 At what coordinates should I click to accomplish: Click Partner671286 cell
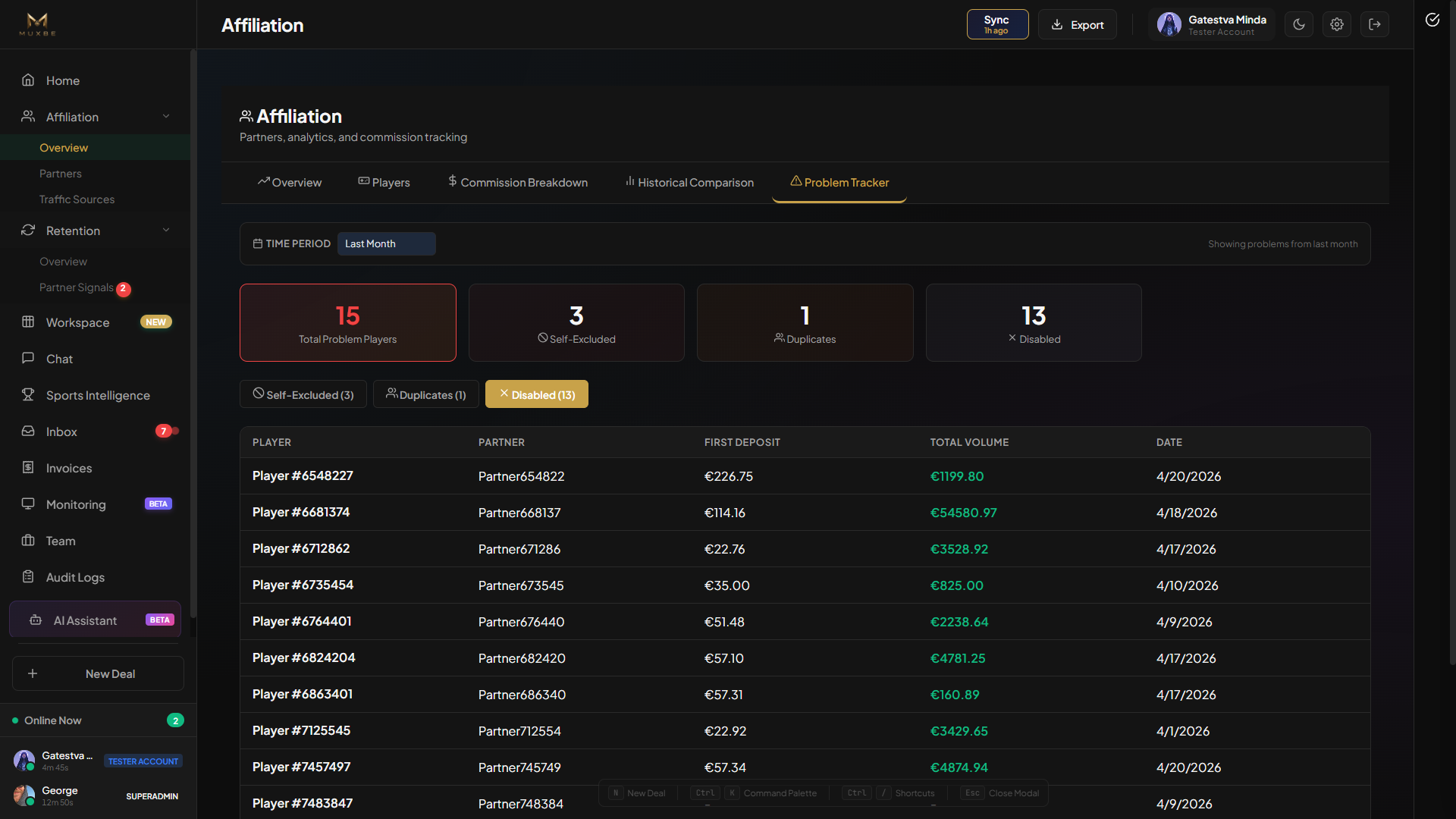click(519, 549)
